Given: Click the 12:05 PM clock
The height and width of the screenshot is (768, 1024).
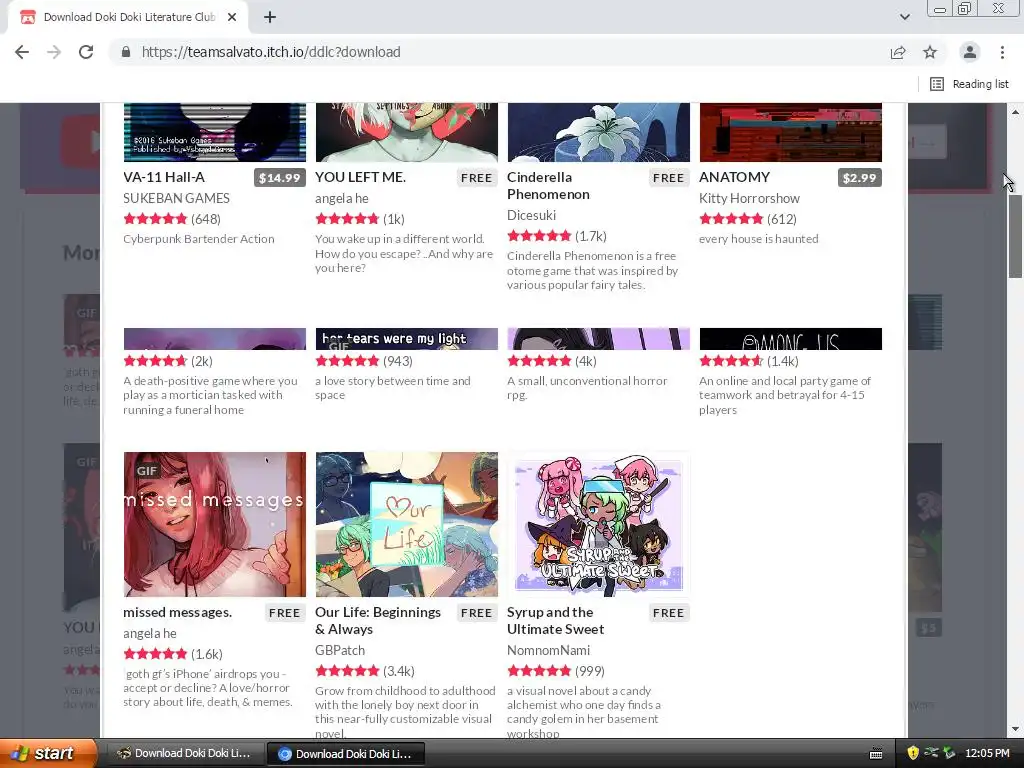Looking at the screenshot, I should 987,753.
